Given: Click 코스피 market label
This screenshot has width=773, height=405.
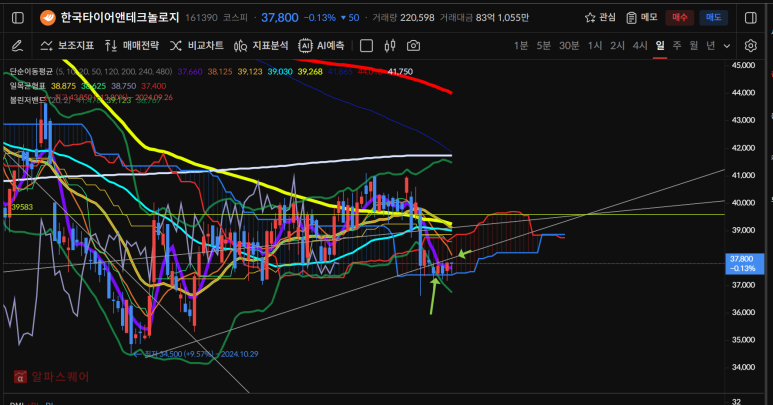Looking at the screenshot, I should (235, 18).
